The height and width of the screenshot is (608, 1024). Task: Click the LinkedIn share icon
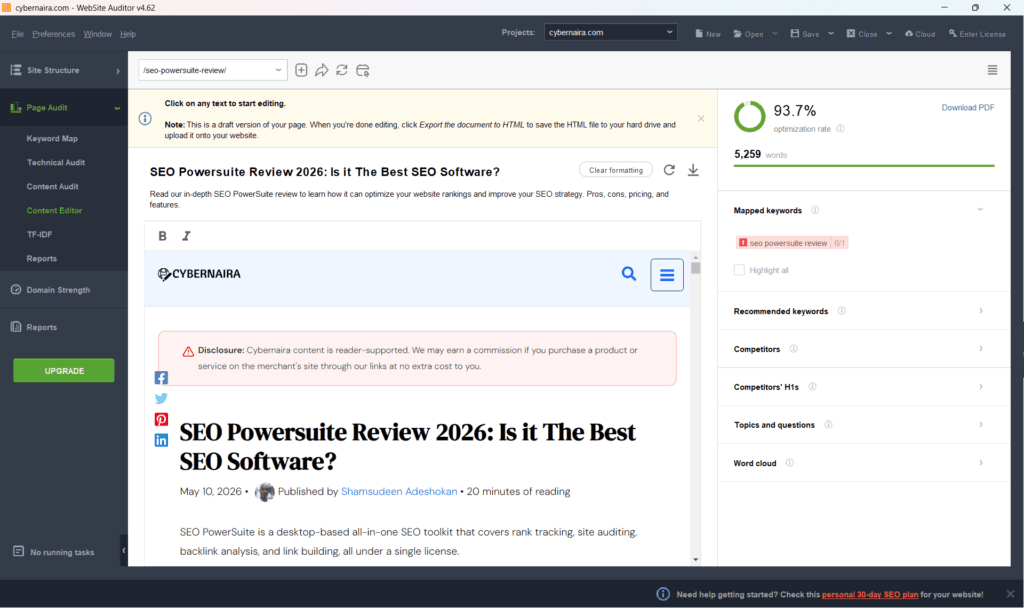point(161,440)
